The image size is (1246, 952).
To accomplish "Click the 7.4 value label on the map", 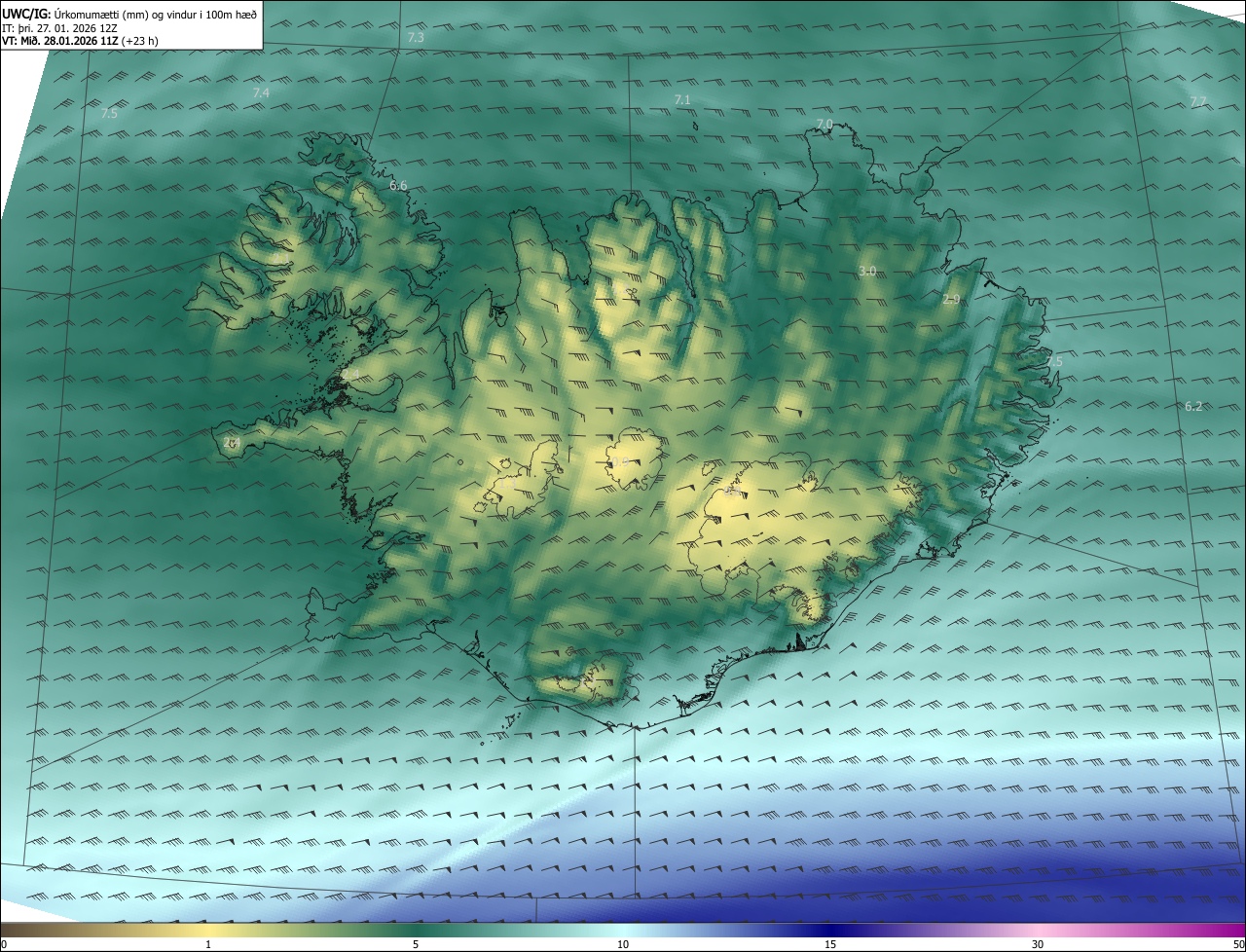I will tap(261, 92).
